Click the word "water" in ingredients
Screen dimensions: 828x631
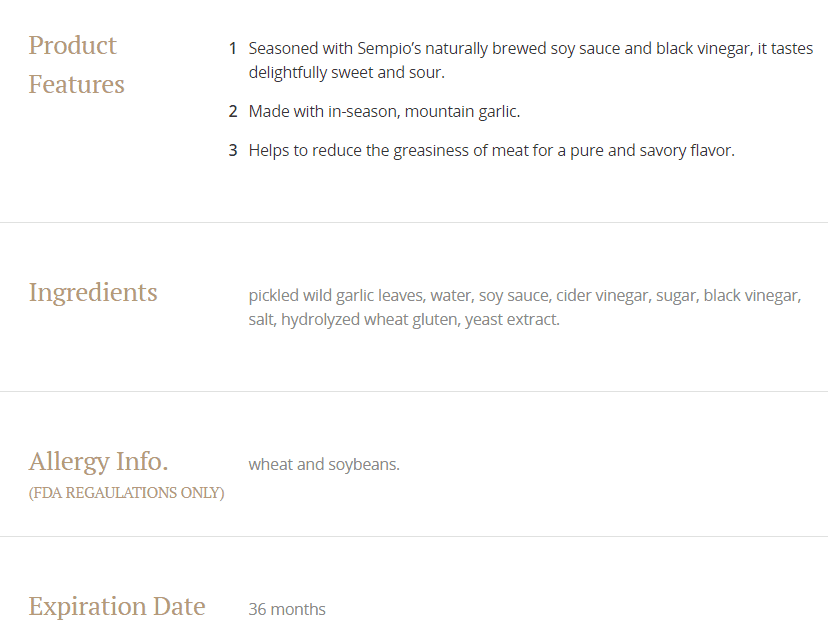[x=450, y=295]
